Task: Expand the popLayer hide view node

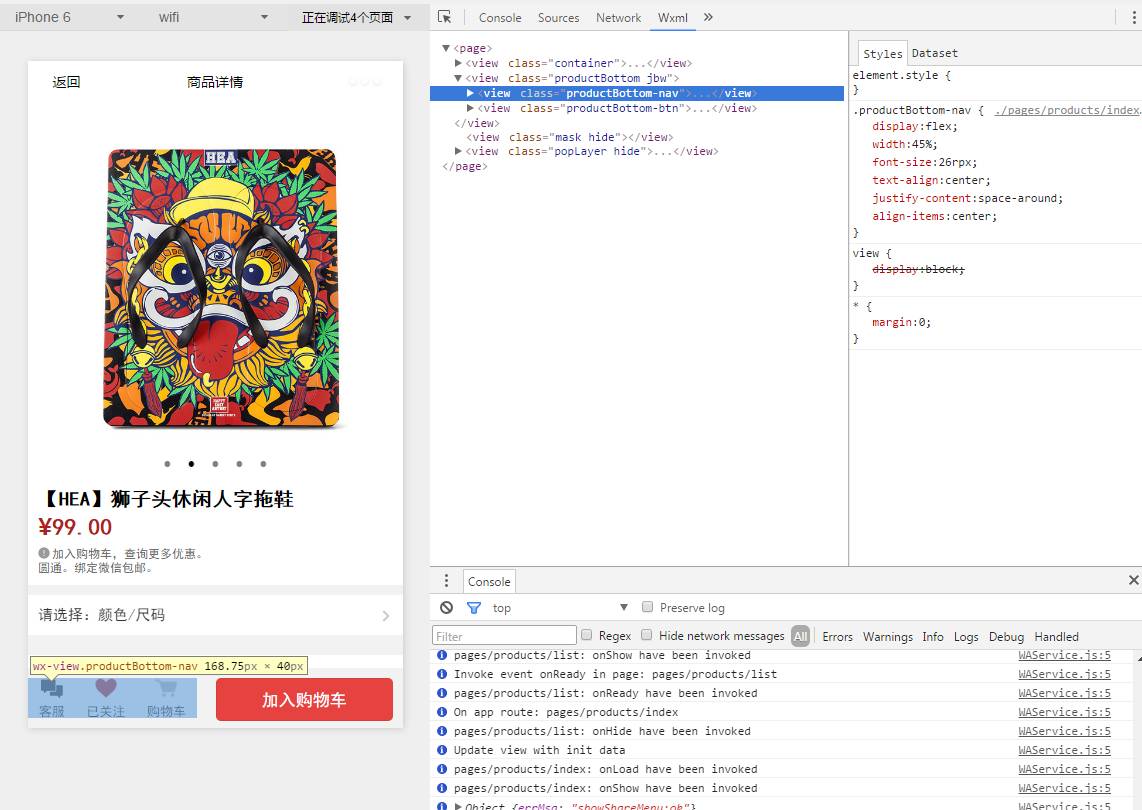Action: click(x=458, y=151)
